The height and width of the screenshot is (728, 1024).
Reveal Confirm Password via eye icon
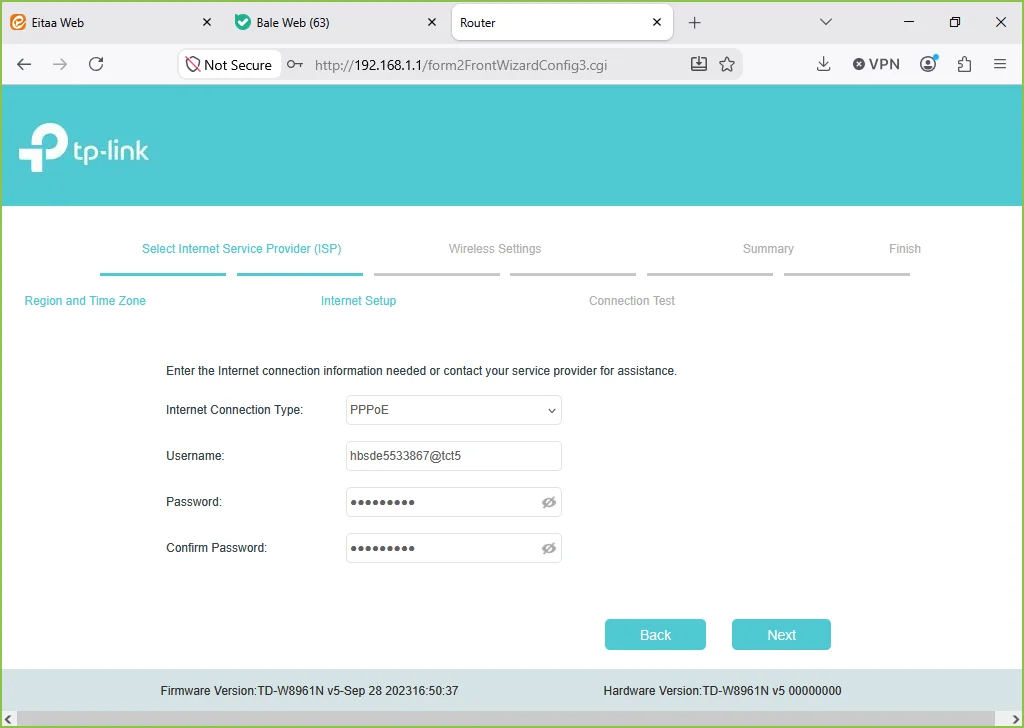pos(549,548)
